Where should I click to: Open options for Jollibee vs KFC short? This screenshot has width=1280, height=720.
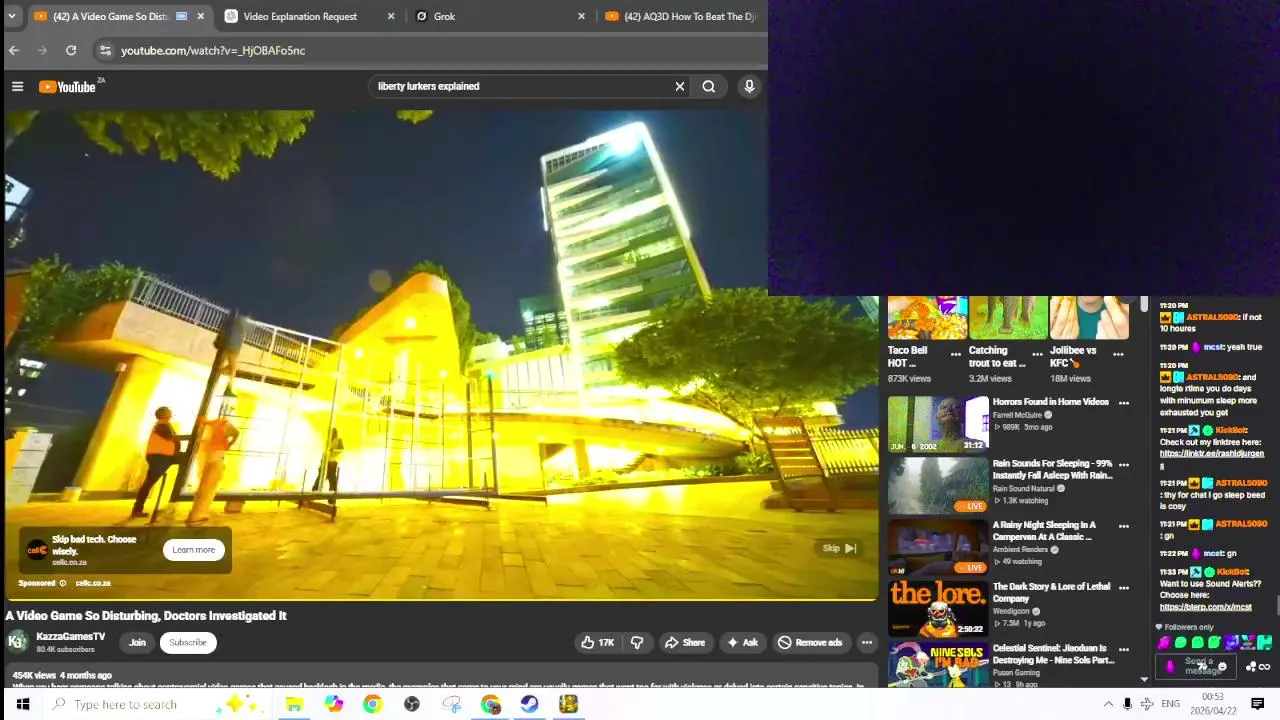pos(1118,354)
